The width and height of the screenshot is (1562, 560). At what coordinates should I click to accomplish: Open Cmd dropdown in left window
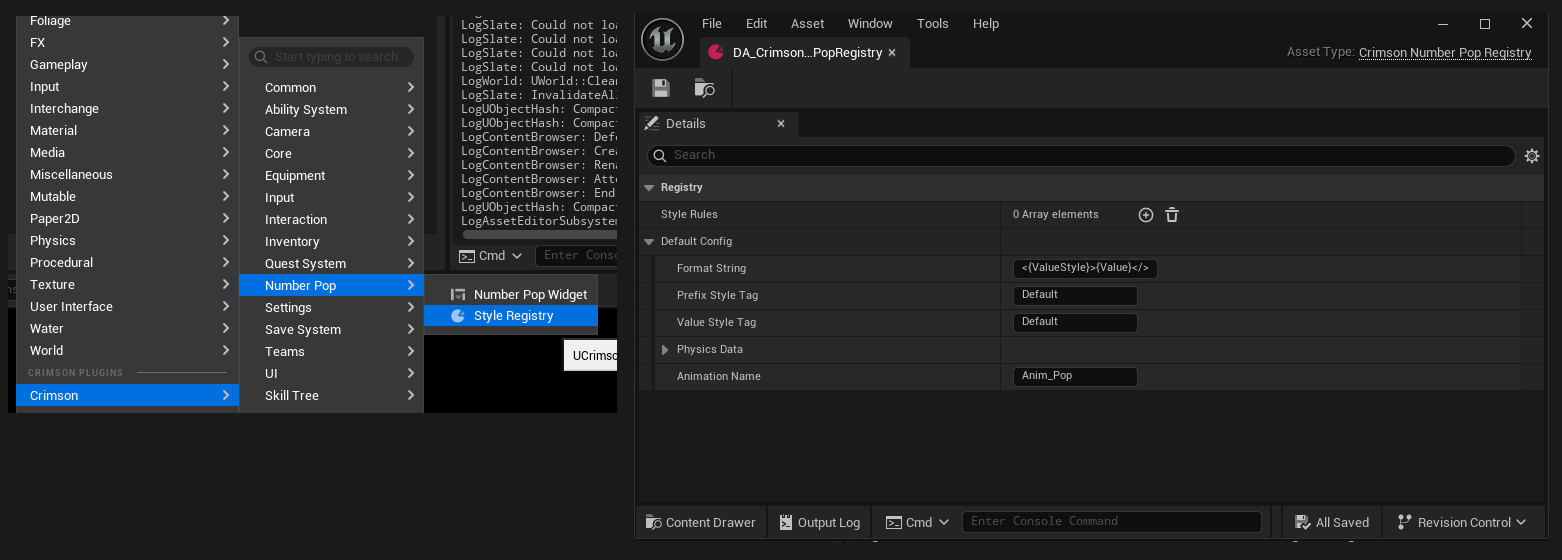491,256
